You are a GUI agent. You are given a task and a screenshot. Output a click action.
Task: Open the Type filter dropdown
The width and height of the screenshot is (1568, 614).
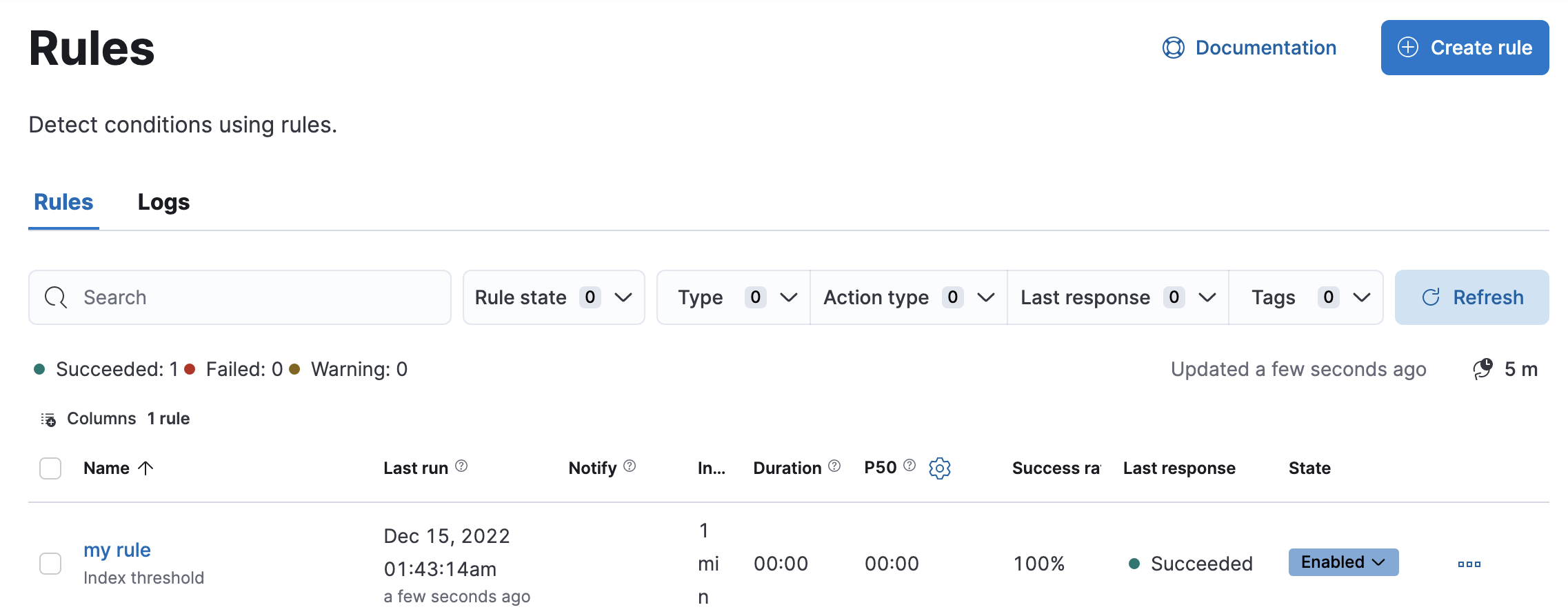734,297
